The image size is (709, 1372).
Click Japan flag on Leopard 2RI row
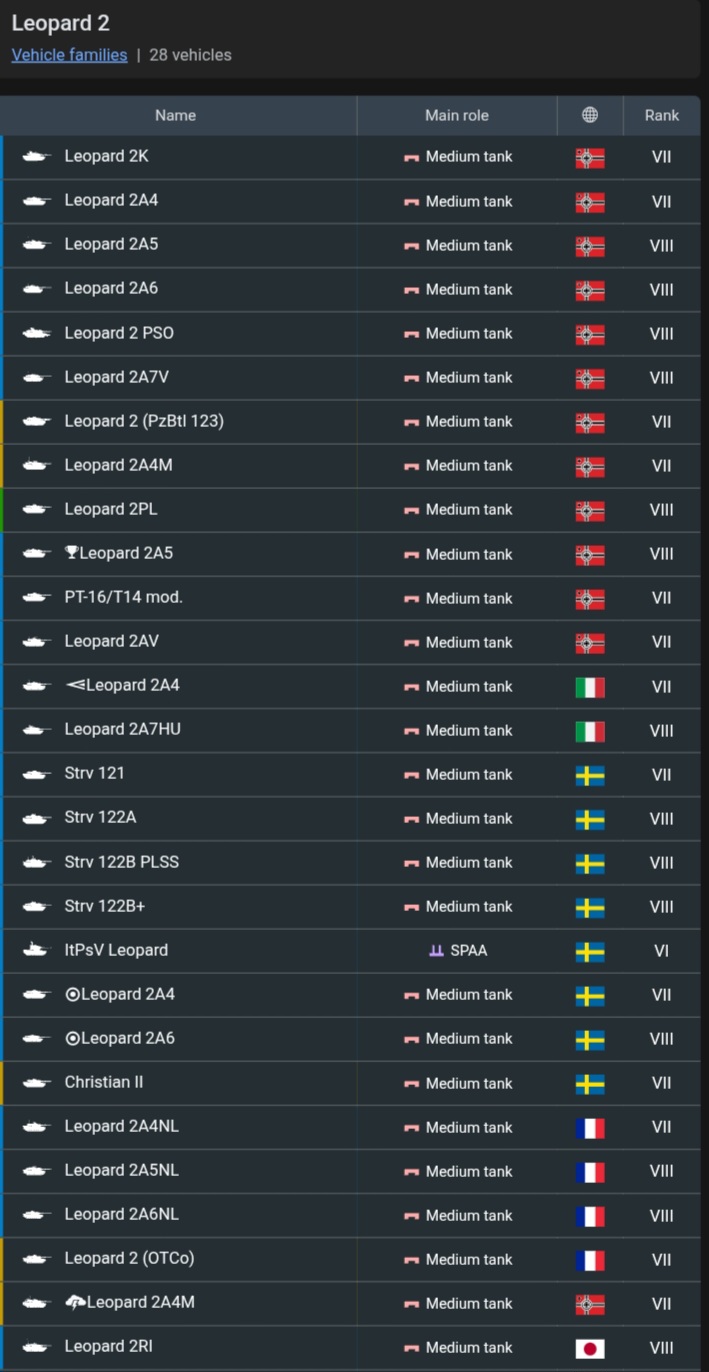(x=590, y=1348)
